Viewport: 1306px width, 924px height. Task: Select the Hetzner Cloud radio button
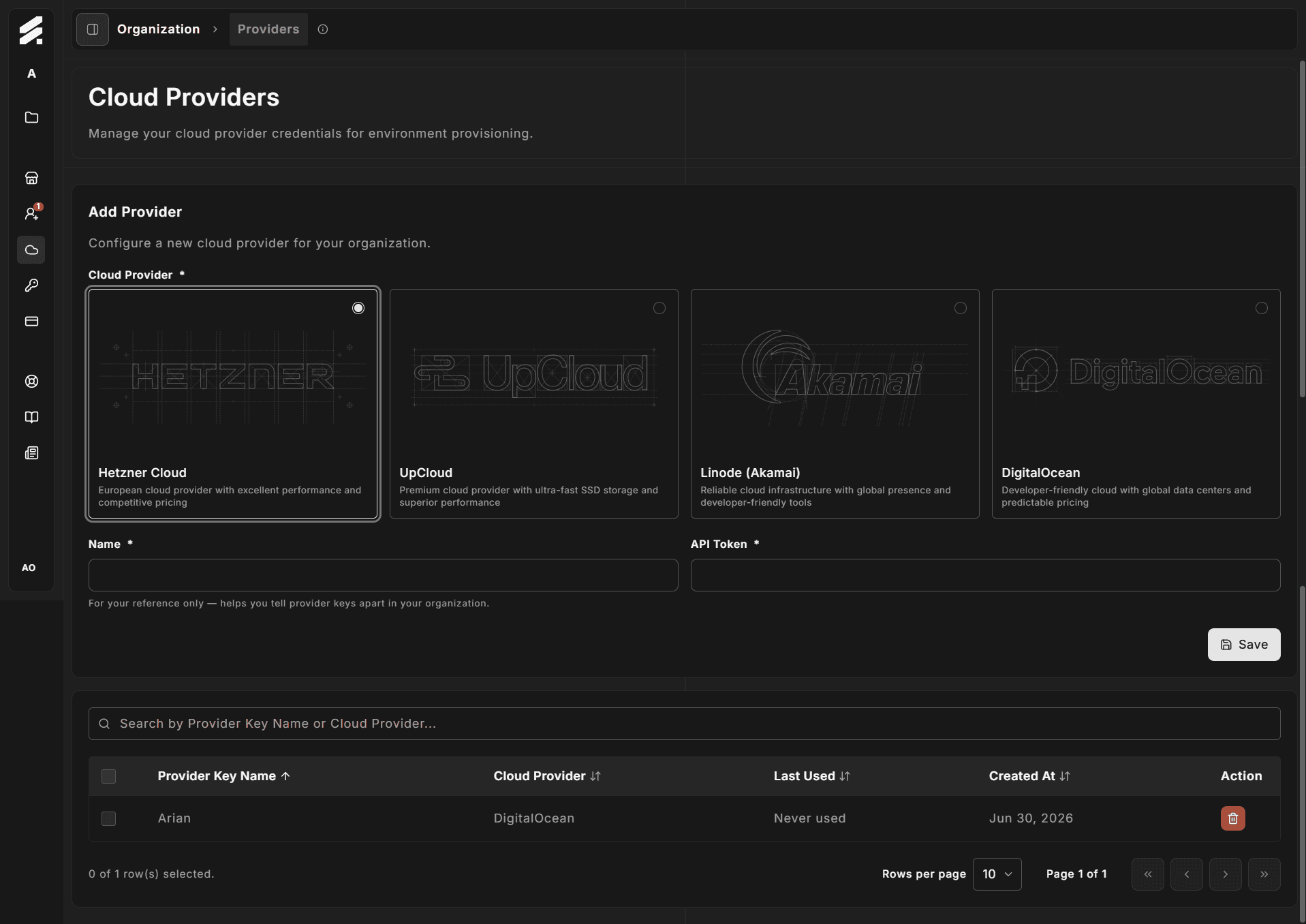[358, 308]
